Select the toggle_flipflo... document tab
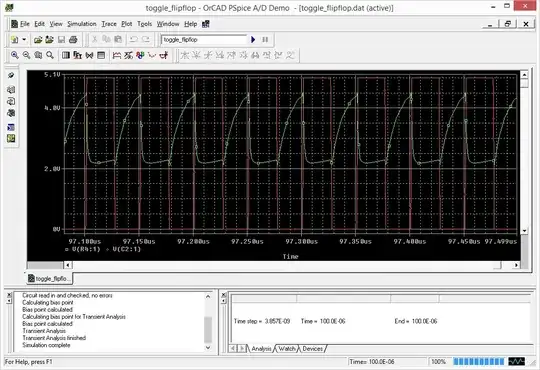540x370 pixels. pos(49,278)
